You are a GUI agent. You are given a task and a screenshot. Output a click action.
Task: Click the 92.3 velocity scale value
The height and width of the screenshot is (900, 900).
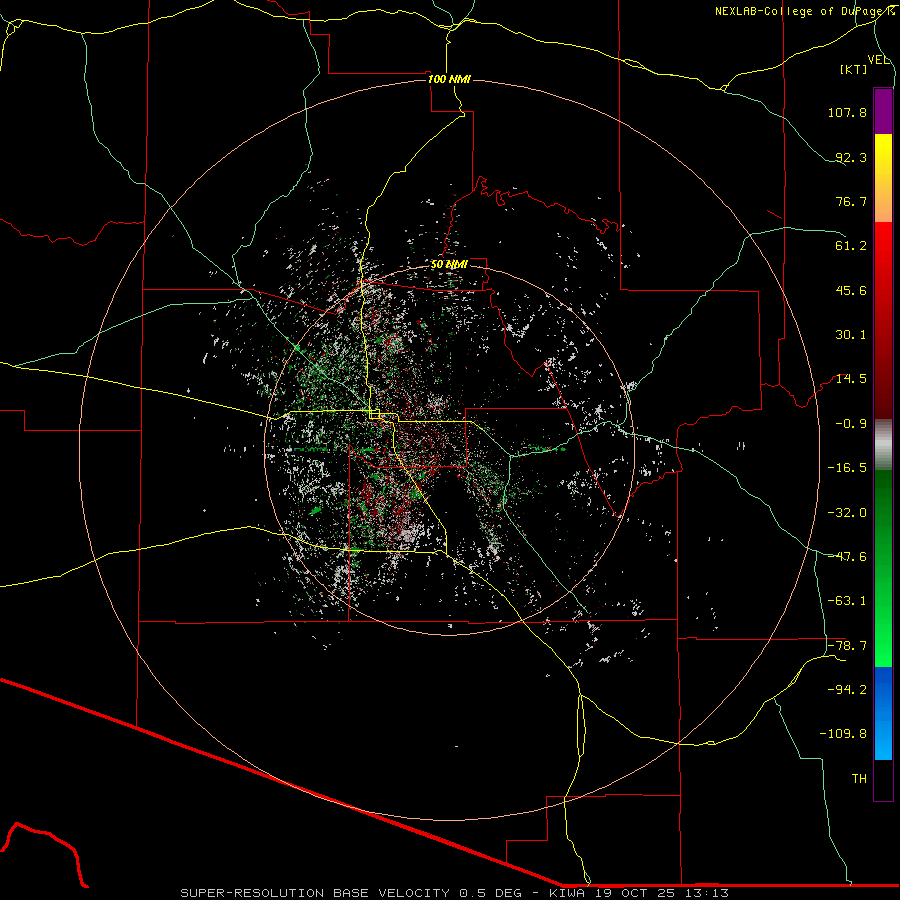pyautogui.click(x=851, y=157)
